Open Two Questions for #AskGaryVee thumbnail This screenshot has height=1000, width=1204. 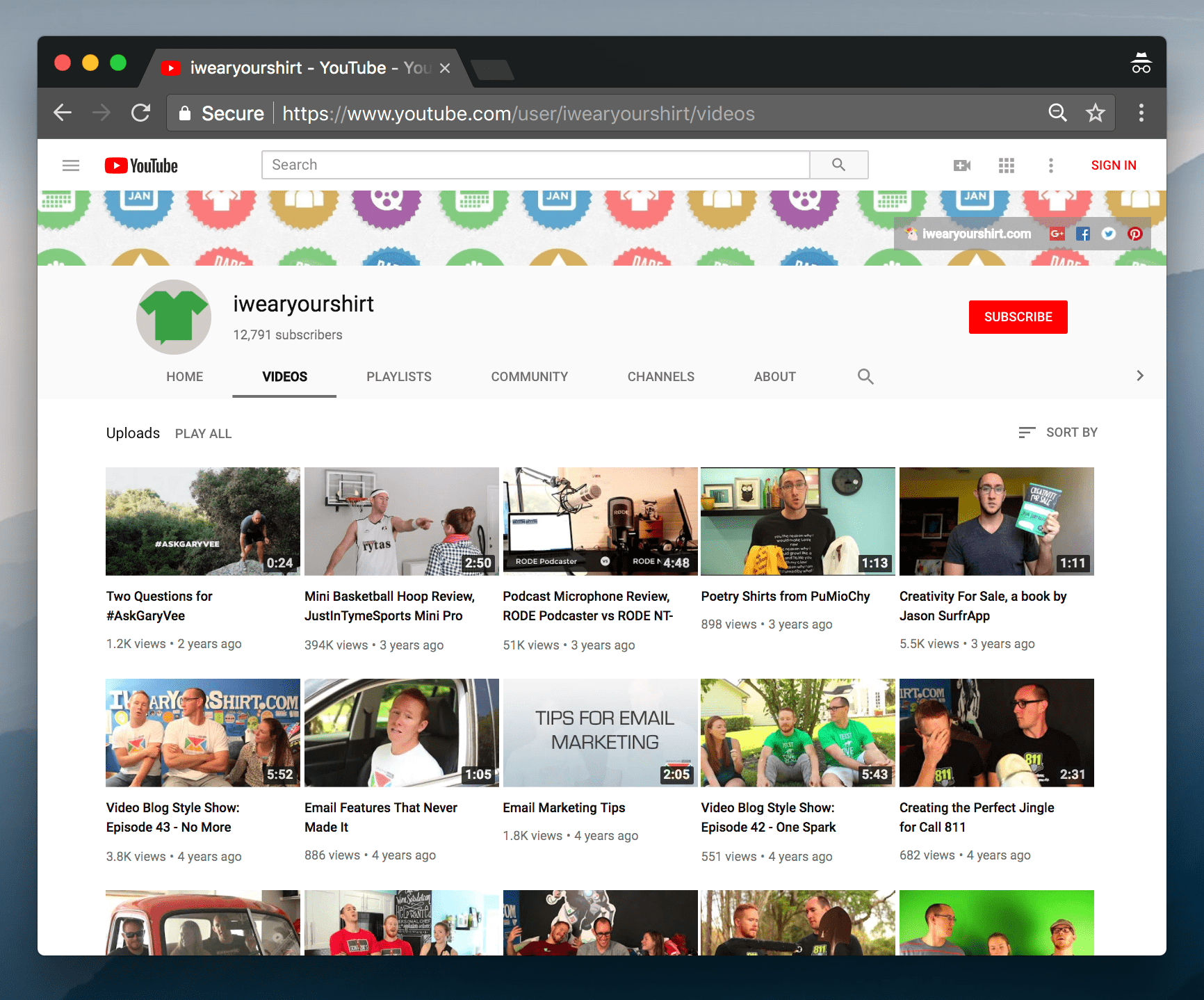click(203, 522)
